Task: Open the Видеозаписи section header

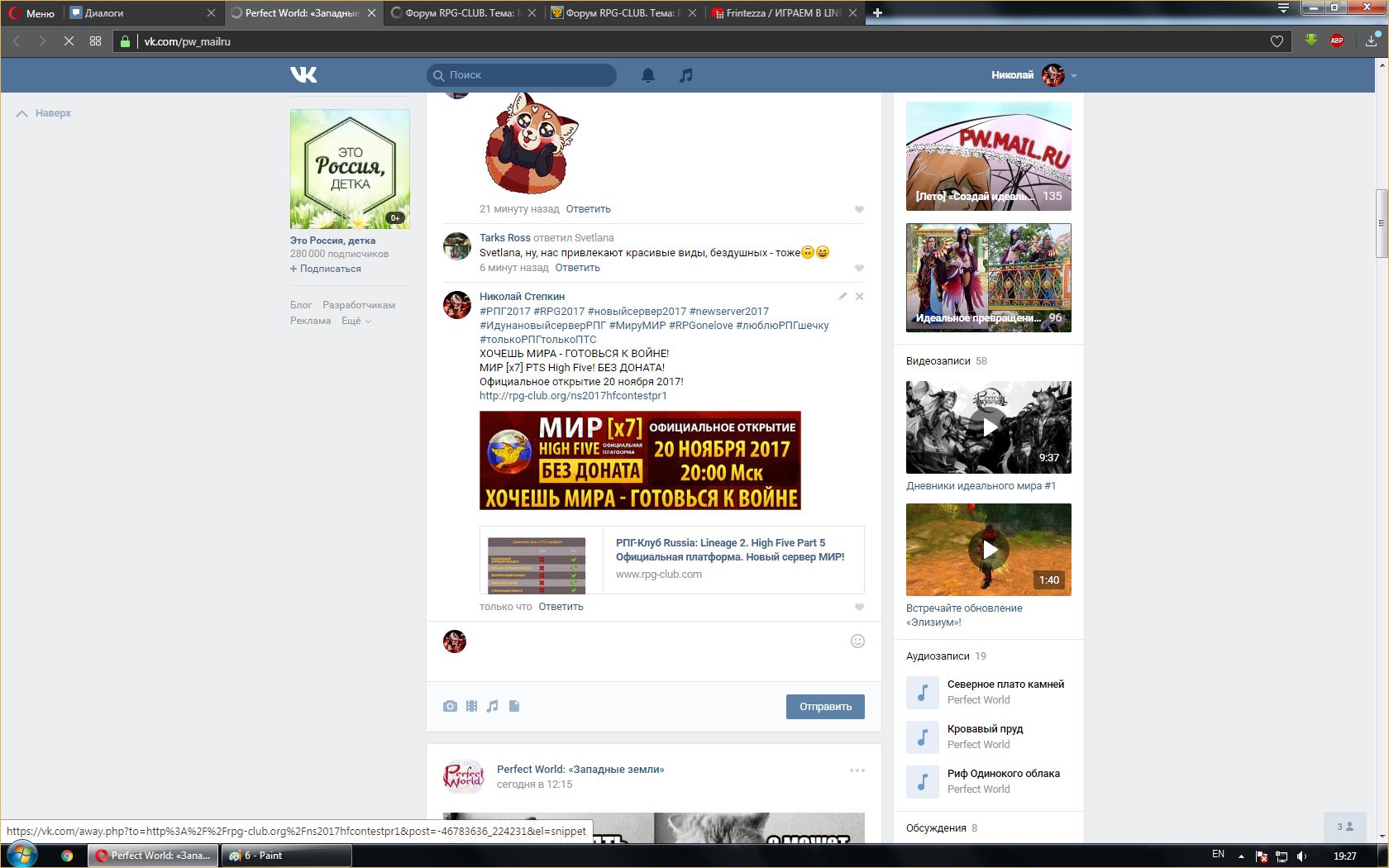Action: point(938,361)
